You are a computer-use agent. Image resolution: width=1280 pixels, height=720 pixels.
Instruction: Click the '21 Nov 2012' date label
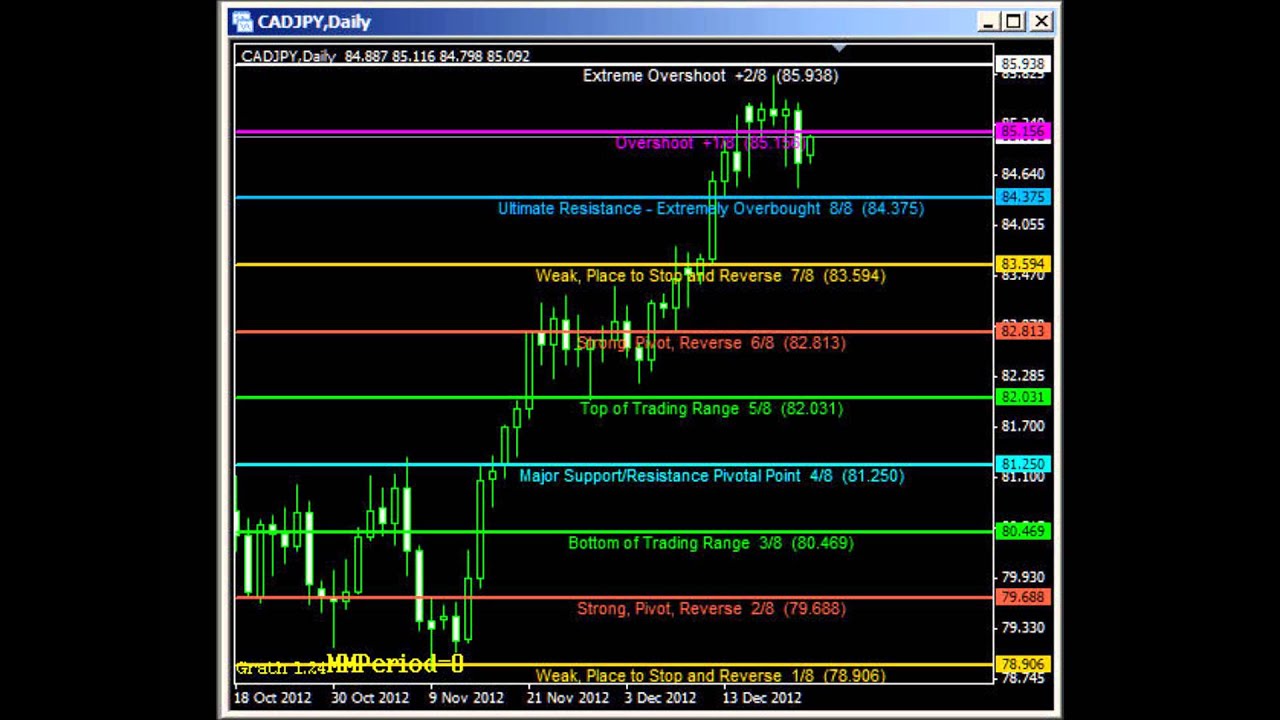click(567, 698)
